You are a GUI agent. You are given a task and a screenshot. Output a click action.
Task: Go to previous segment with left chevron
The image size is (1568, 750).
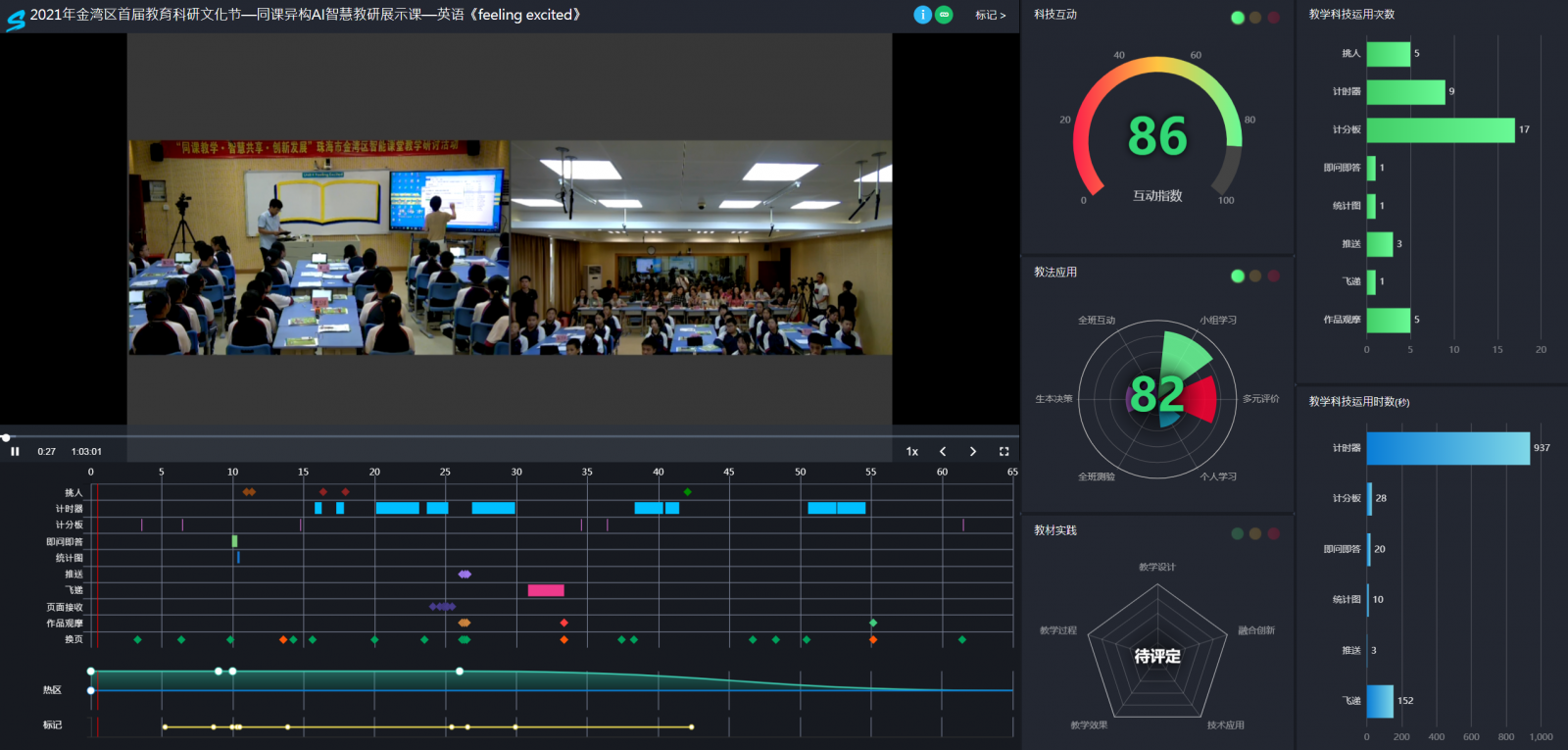(x=943, y=452)
